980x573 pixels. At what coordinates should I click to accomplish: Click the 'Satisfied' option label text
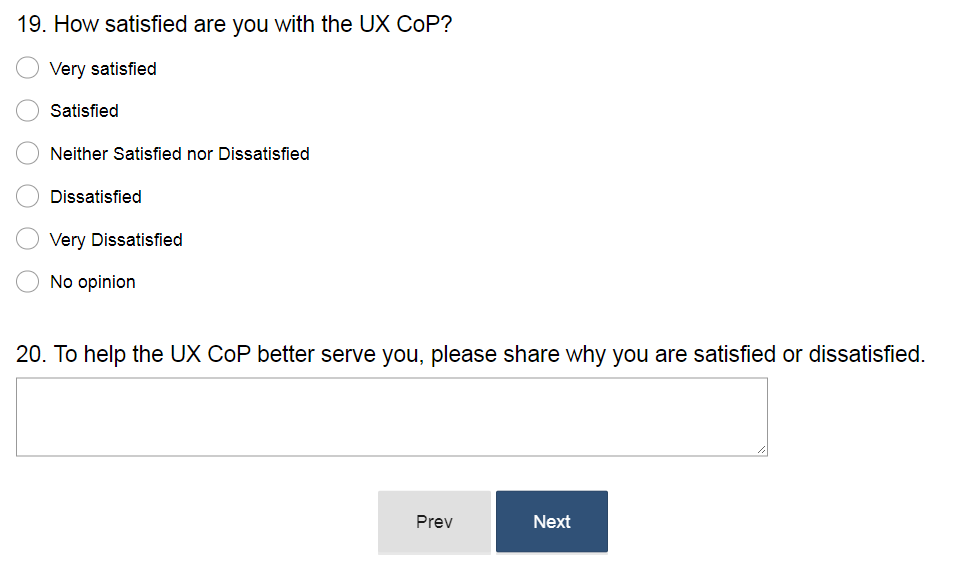(x=84, y=111)
